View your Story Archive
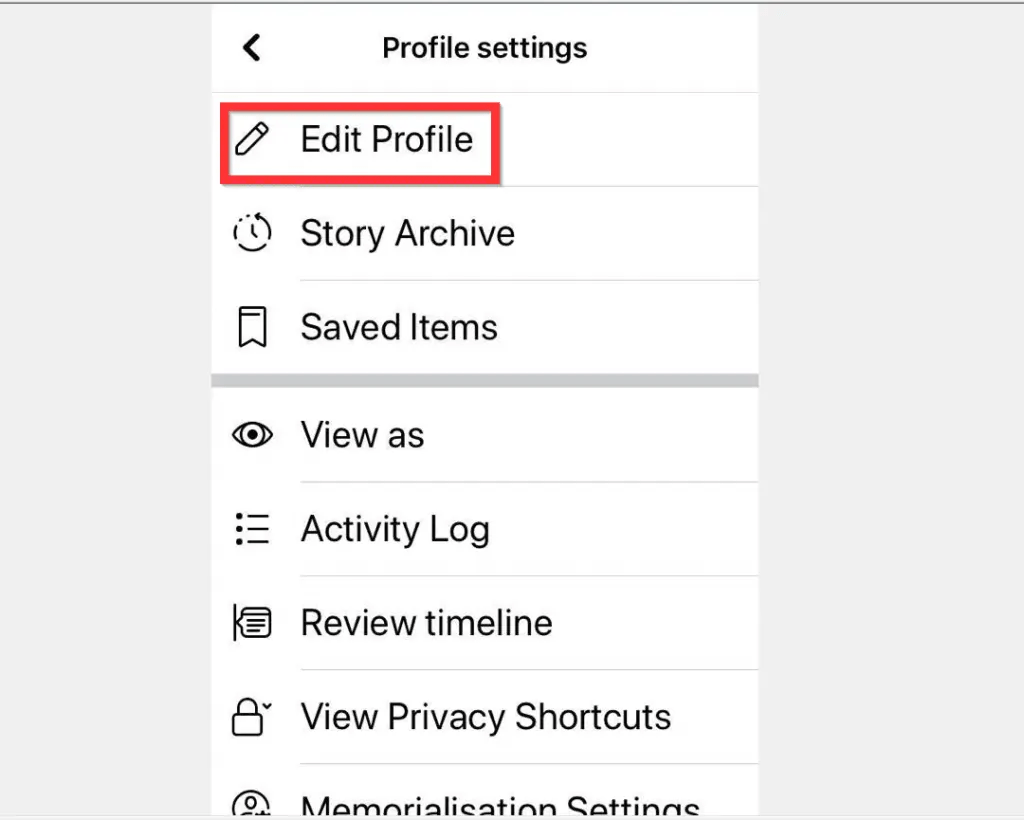Screen dimensions: 1024x820 coord(407,233)
